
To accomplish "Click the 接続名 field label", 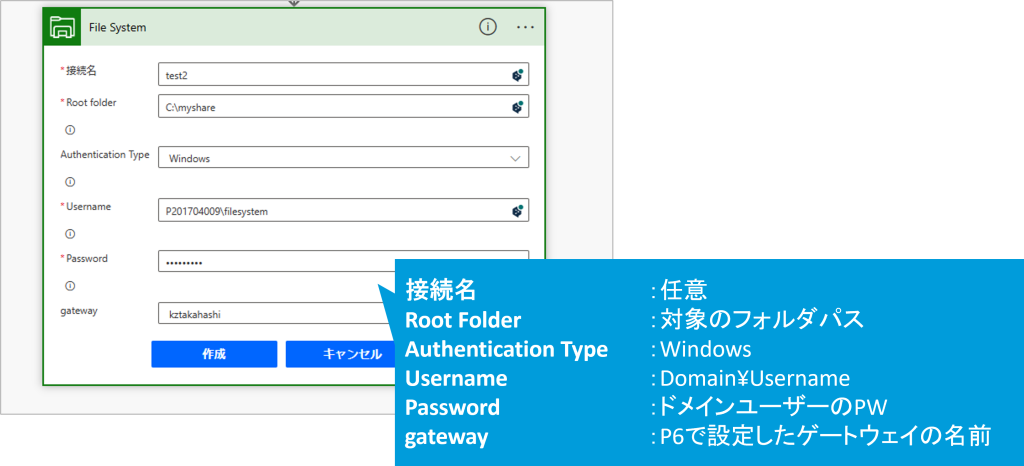I will 81,70.
